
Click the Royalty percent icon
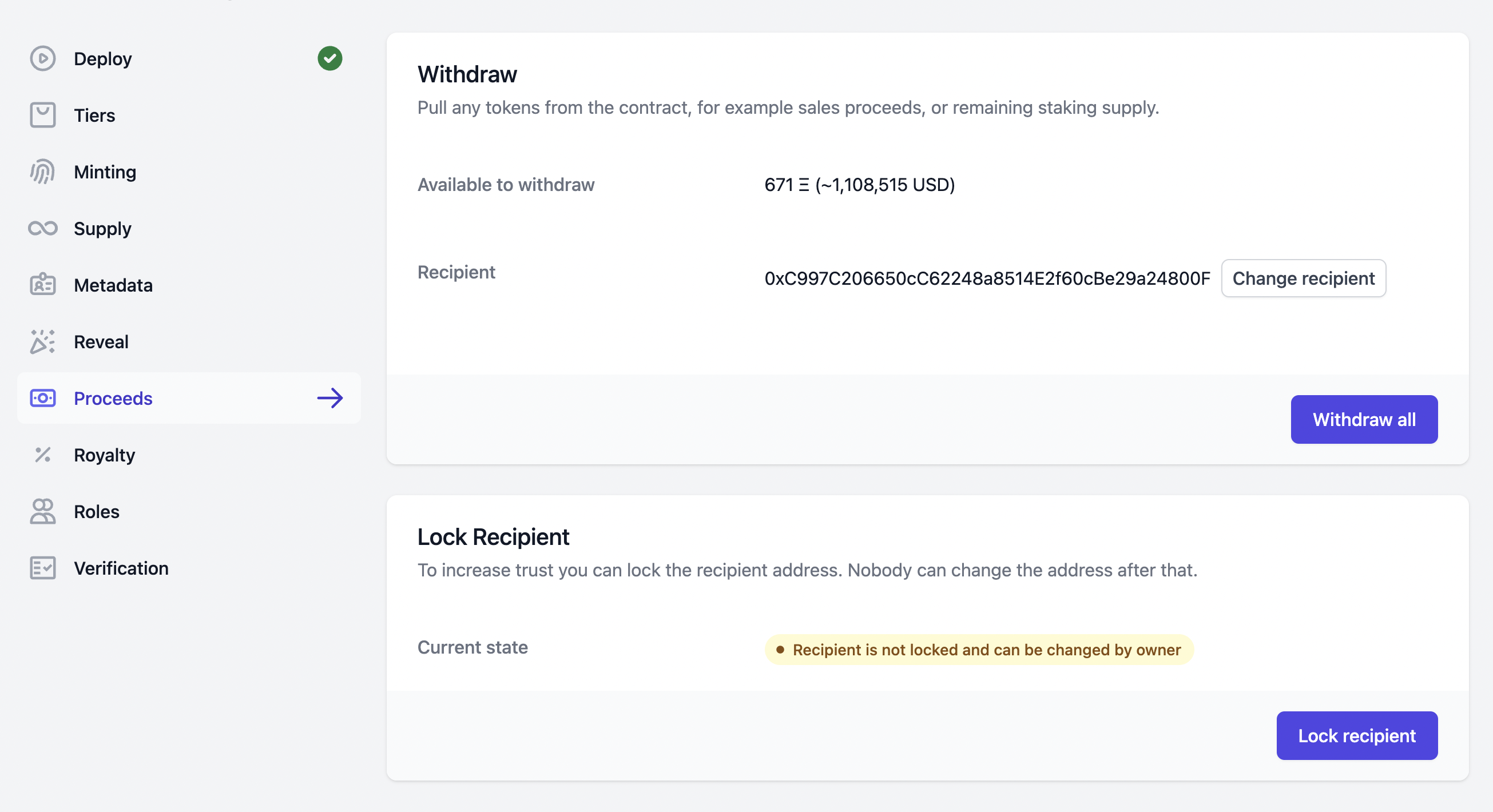(42, 455)
